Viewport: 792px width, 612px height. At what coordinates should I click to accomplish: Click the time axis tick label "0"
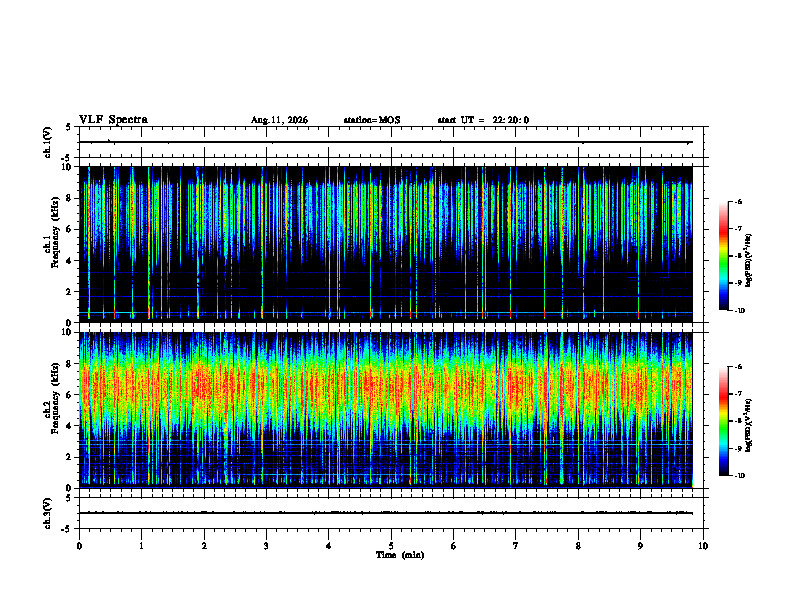click(x=79, y=546)
